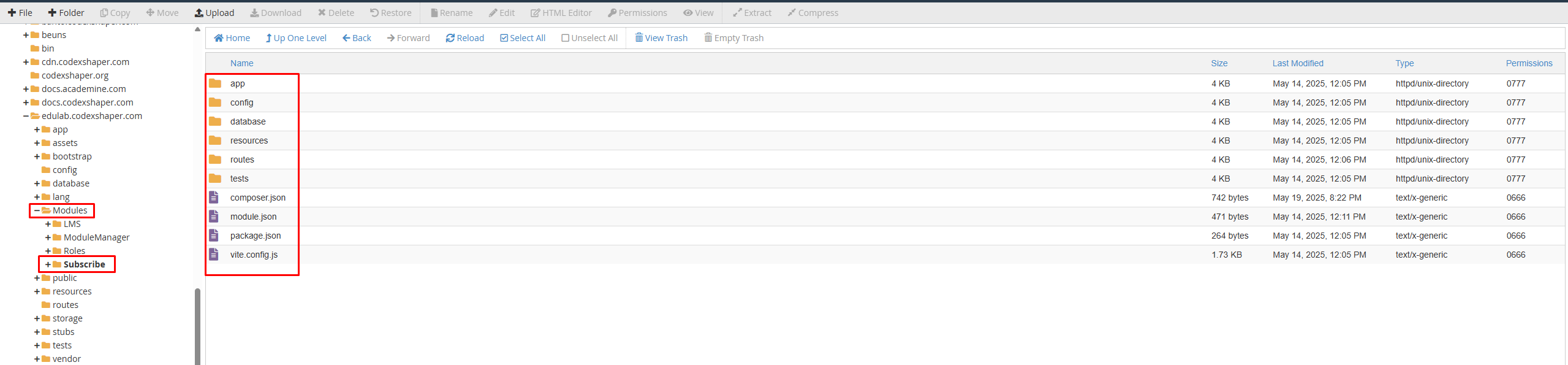Reload the file listing
This screenshot has height=365, width=1568.
(465, 38)
